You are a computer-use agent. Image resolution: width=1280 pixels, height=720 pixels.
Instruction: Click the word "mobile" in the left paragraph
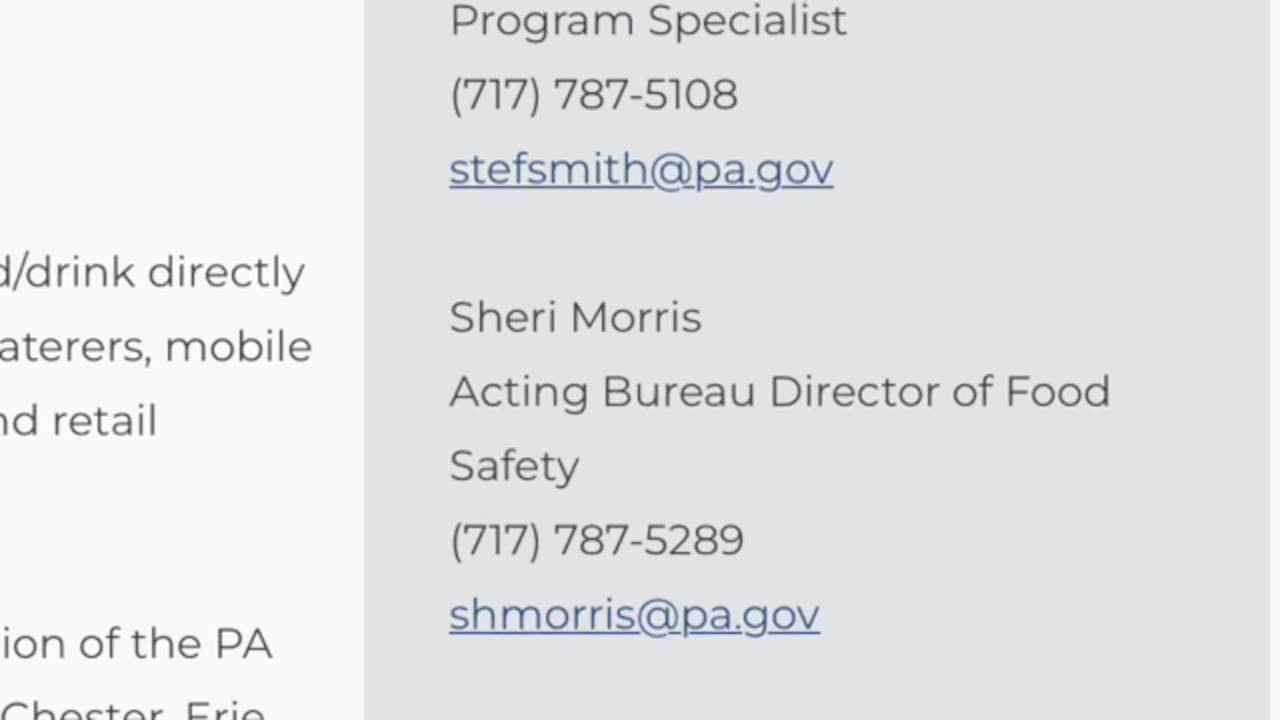[238, 347]
